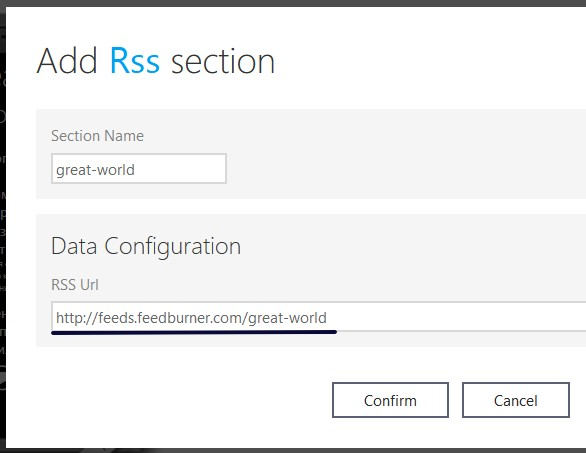Viewport: 586px width, 453px height.
Task: Click into the RSS Url field
Action: coord(318,317)
